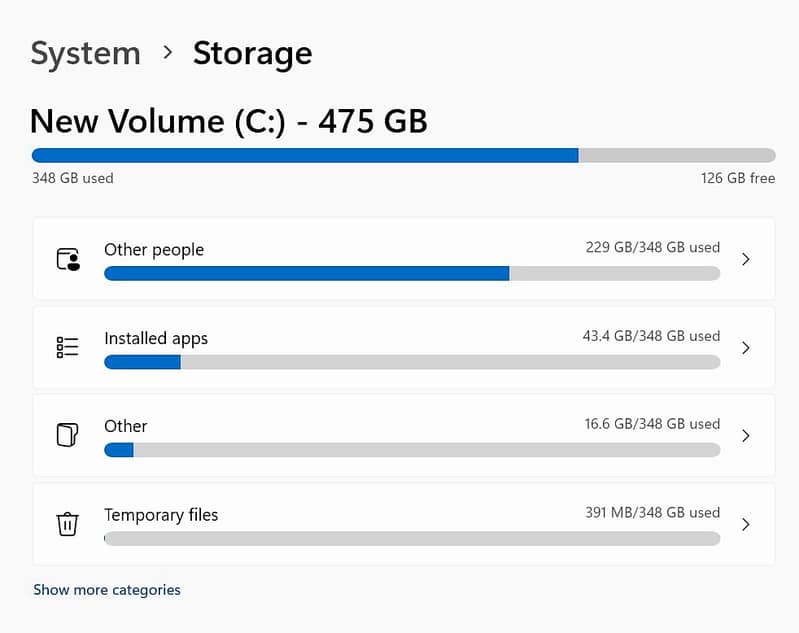Open the Other people label
The height and width of the screenshot is (633, 799).
[x=154, y=249]
